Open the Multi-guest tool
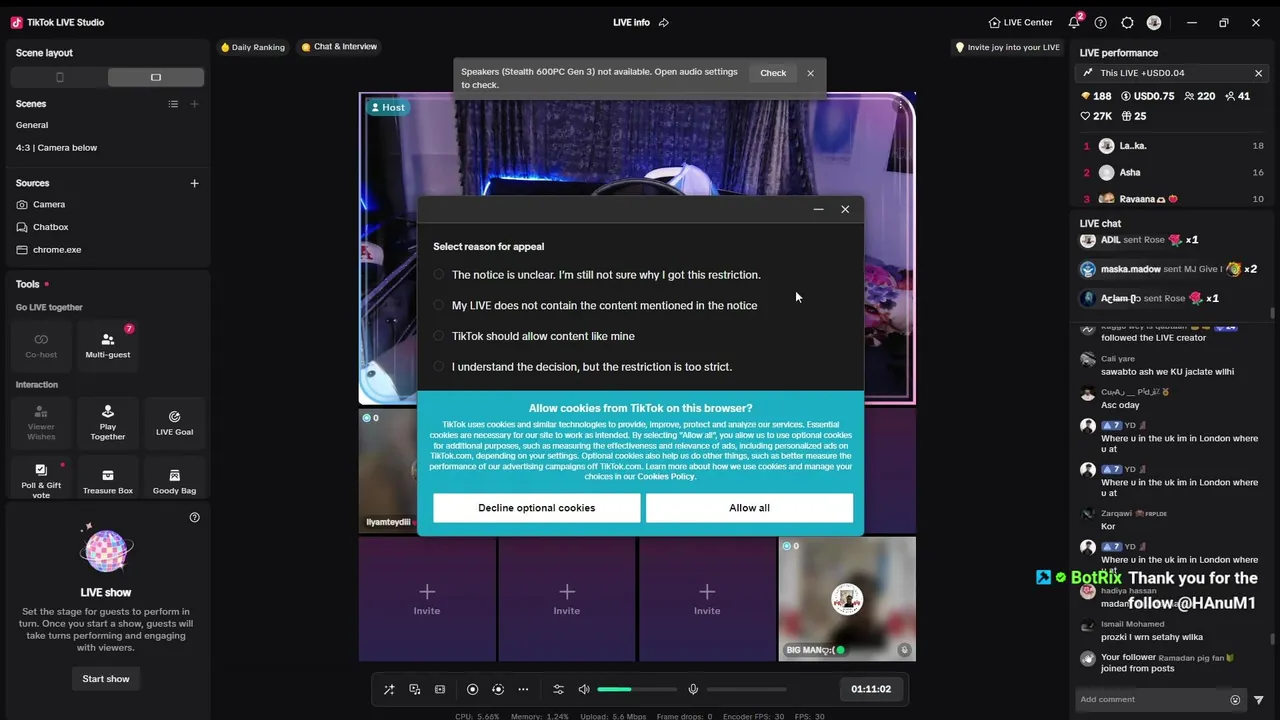Screen dimensions: 1280x720 coord(108,345)
